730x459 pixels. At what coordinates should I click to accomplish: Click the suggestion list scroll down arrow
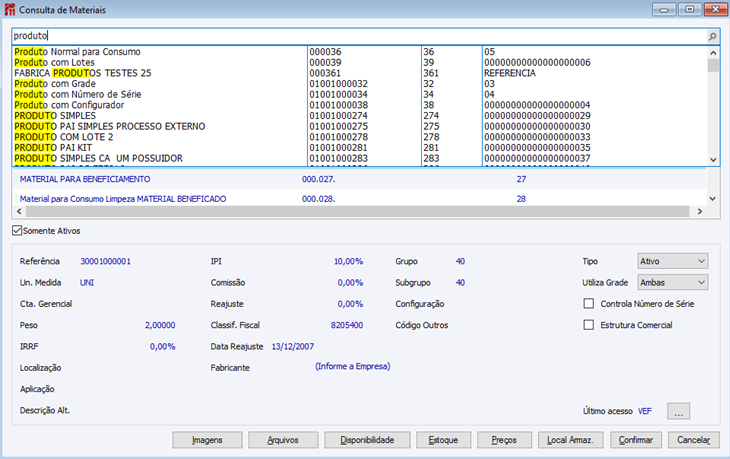(x=713, y=160)
